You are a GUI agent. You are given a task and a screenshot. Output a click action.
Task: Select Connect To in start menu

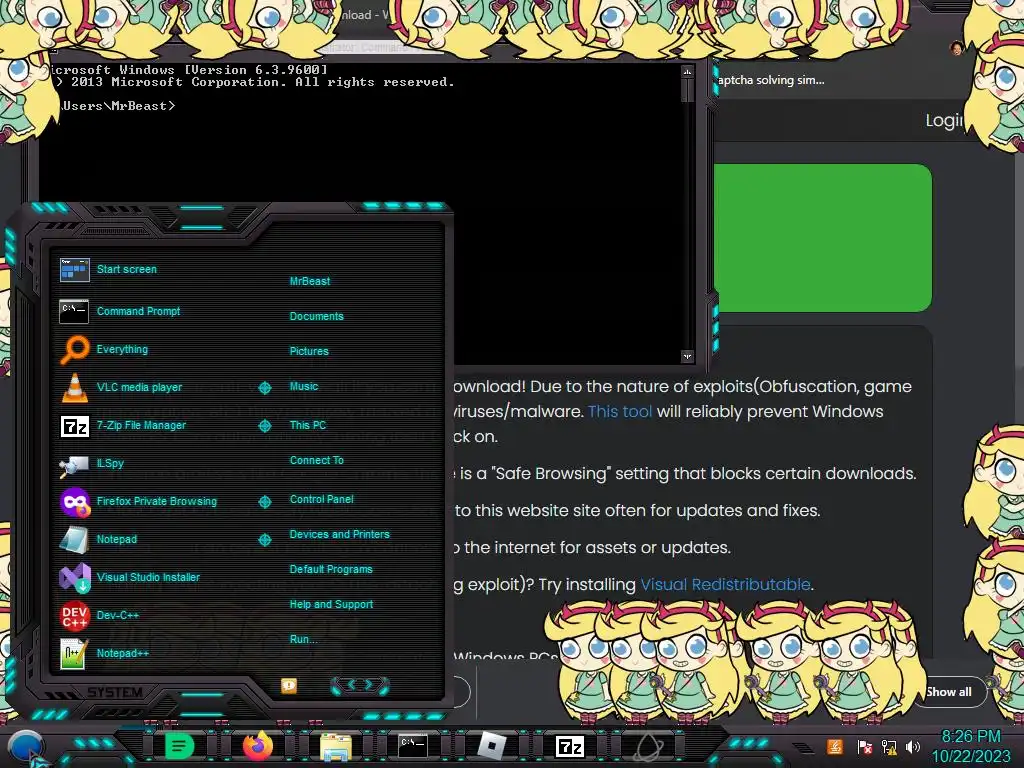[x=316, y=460]
